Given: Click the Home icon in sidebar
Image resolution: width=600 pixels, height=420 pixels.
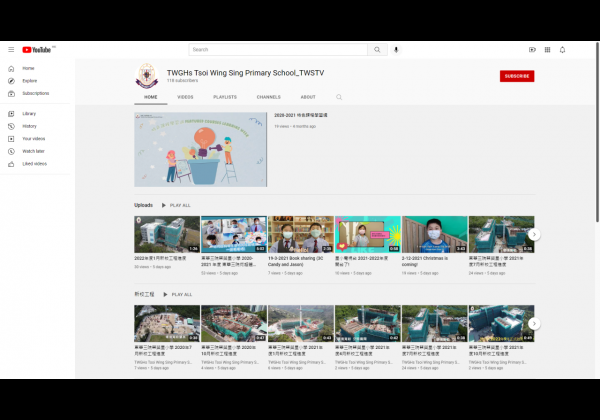Looking at the screenshot, I should click(11, 68).
